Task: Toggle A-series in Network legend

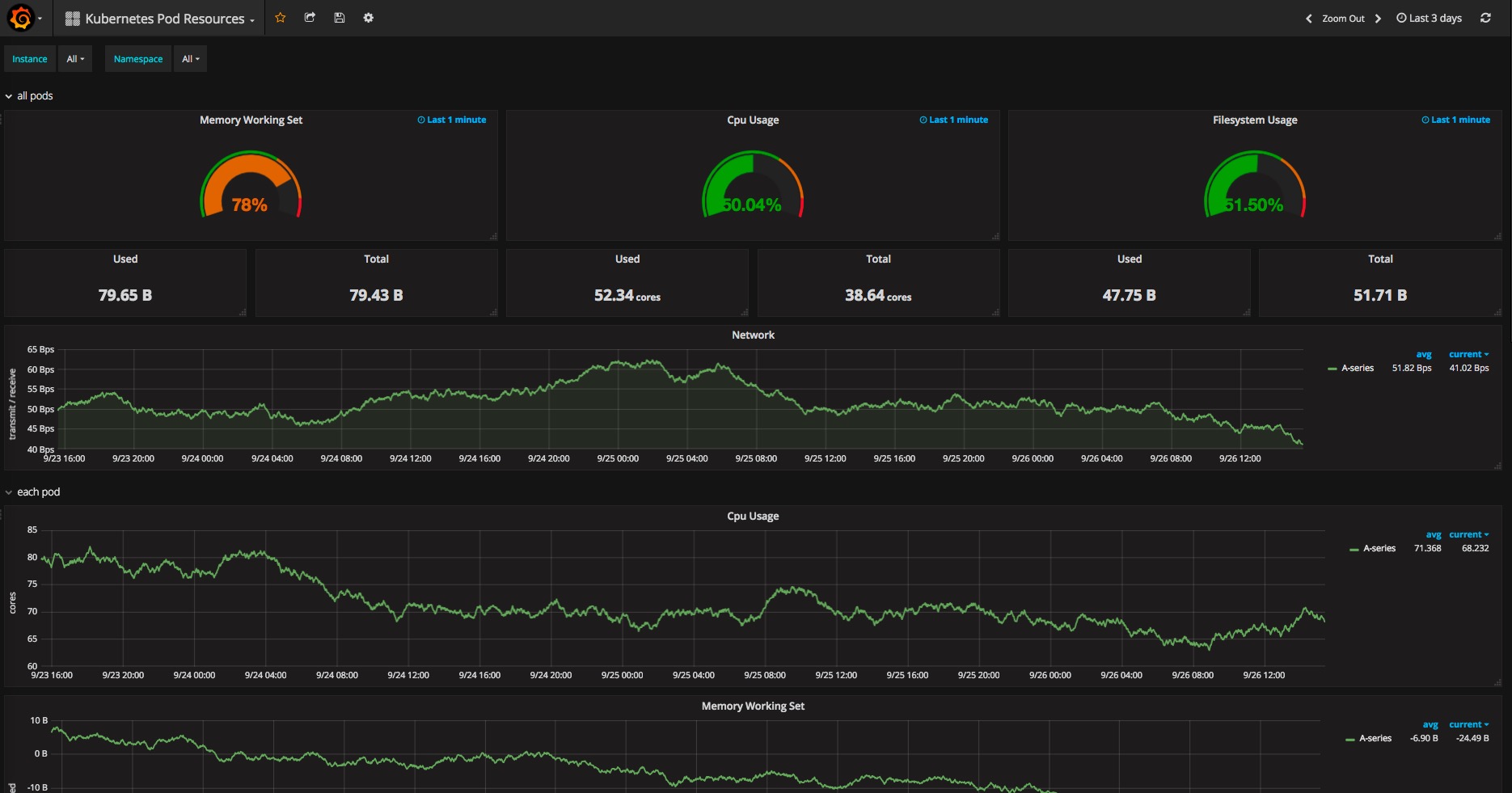Action: tap(1357, 368)
